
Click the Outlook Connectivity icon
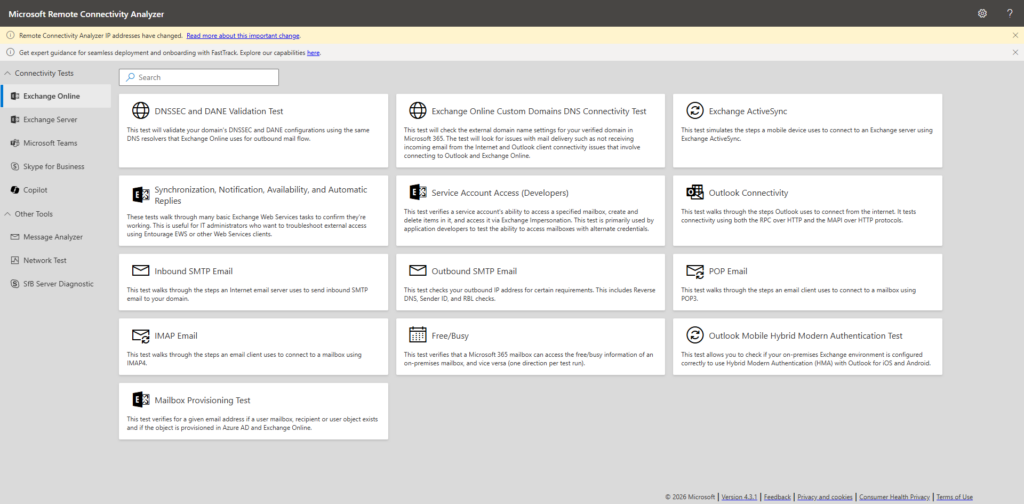[x=693, y=192]
